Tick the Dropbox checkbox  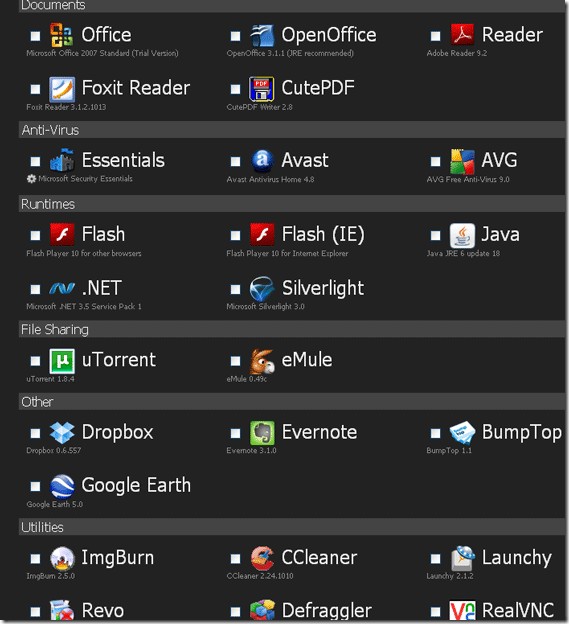[35, 433]
